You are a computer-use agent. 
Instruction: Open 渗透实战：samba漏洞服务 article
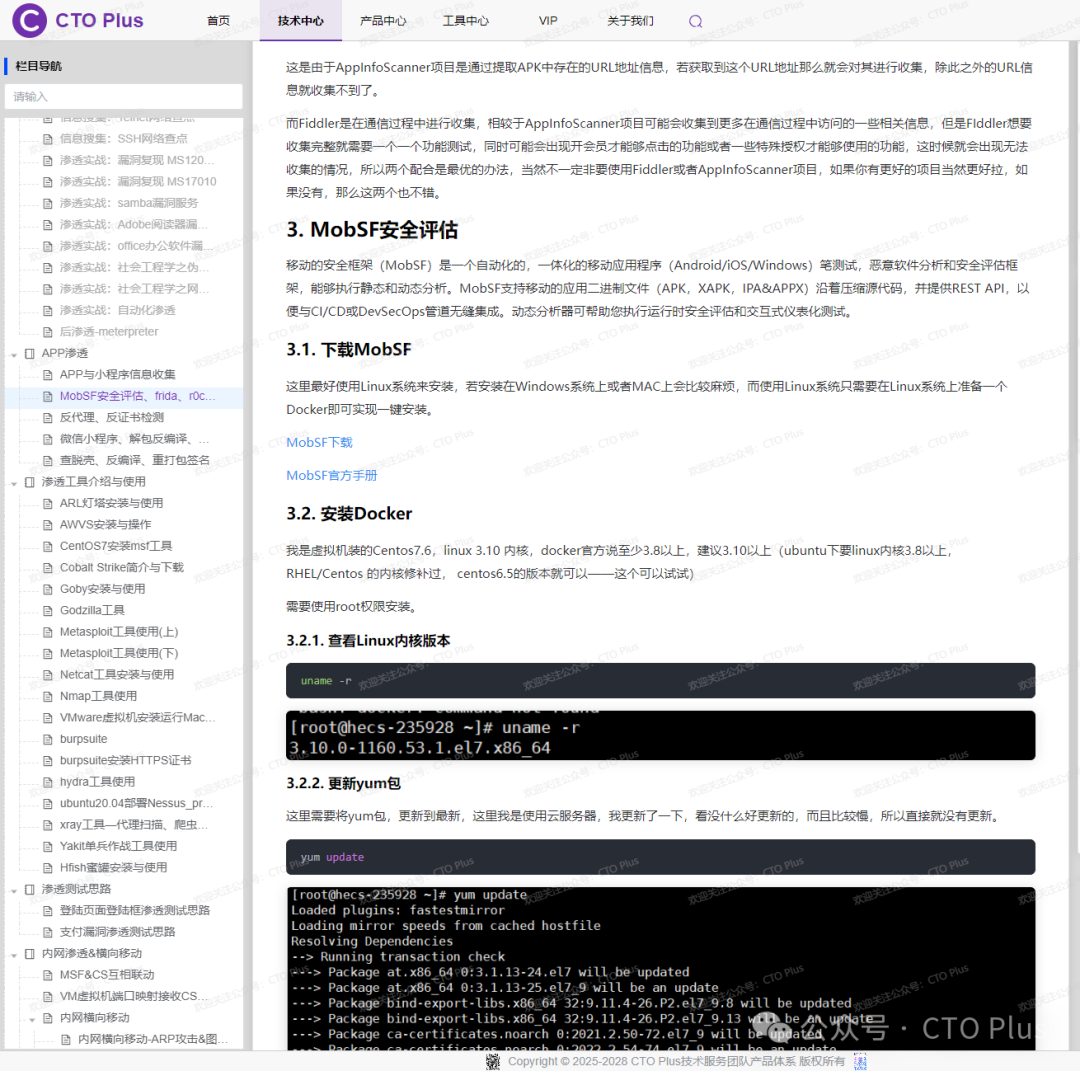pos(129,202)
